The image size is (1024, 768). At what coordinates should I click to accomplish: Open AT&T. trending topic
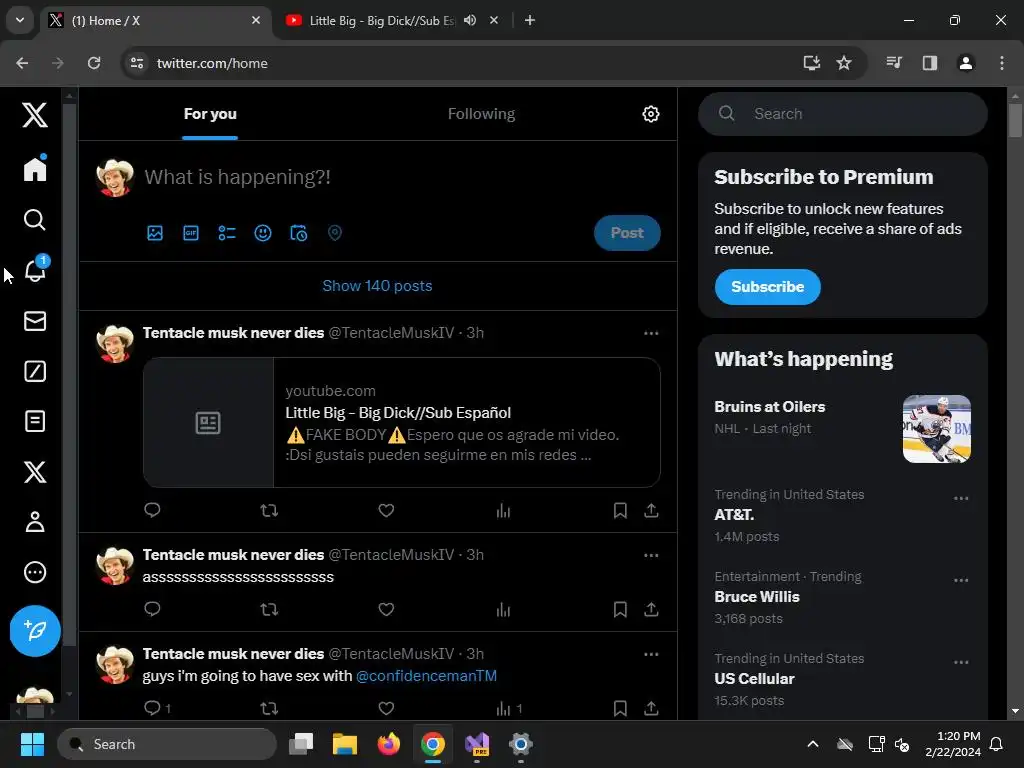coord(734,515)
